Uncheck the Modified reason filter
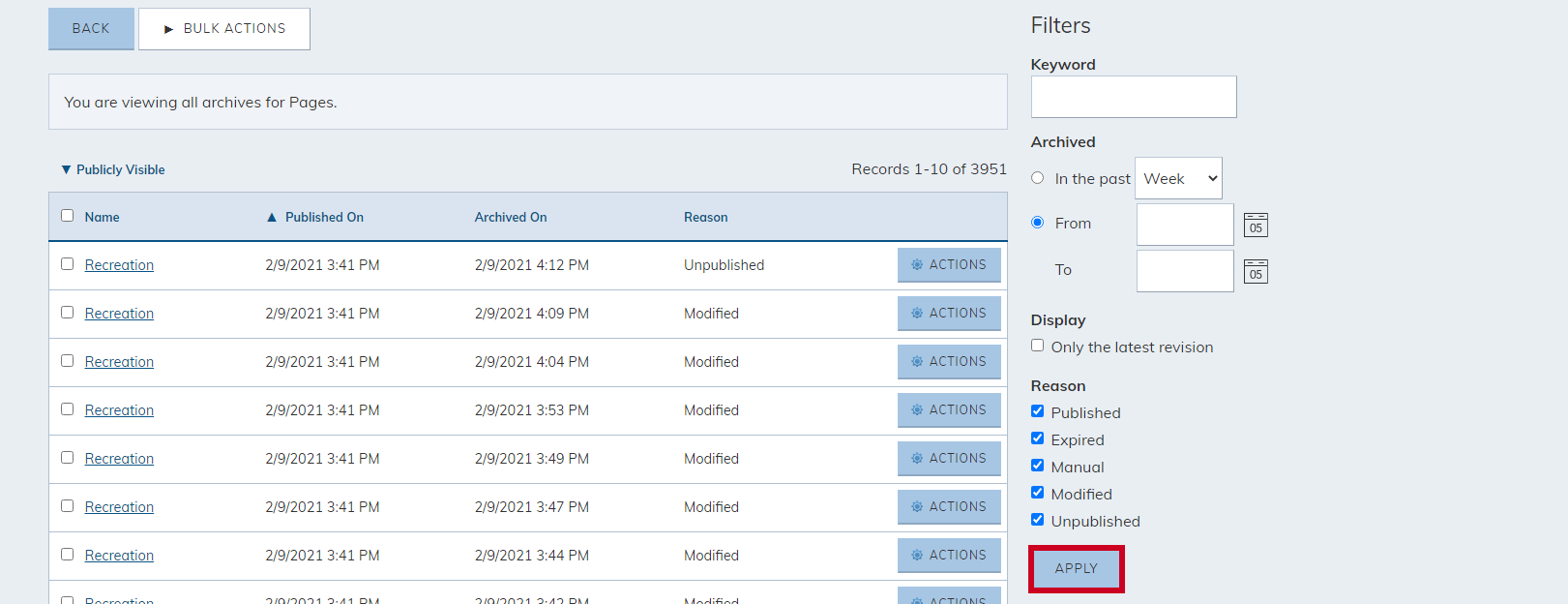The height and width of the screenshot is (604, 1568). (x=1037, y=493)
